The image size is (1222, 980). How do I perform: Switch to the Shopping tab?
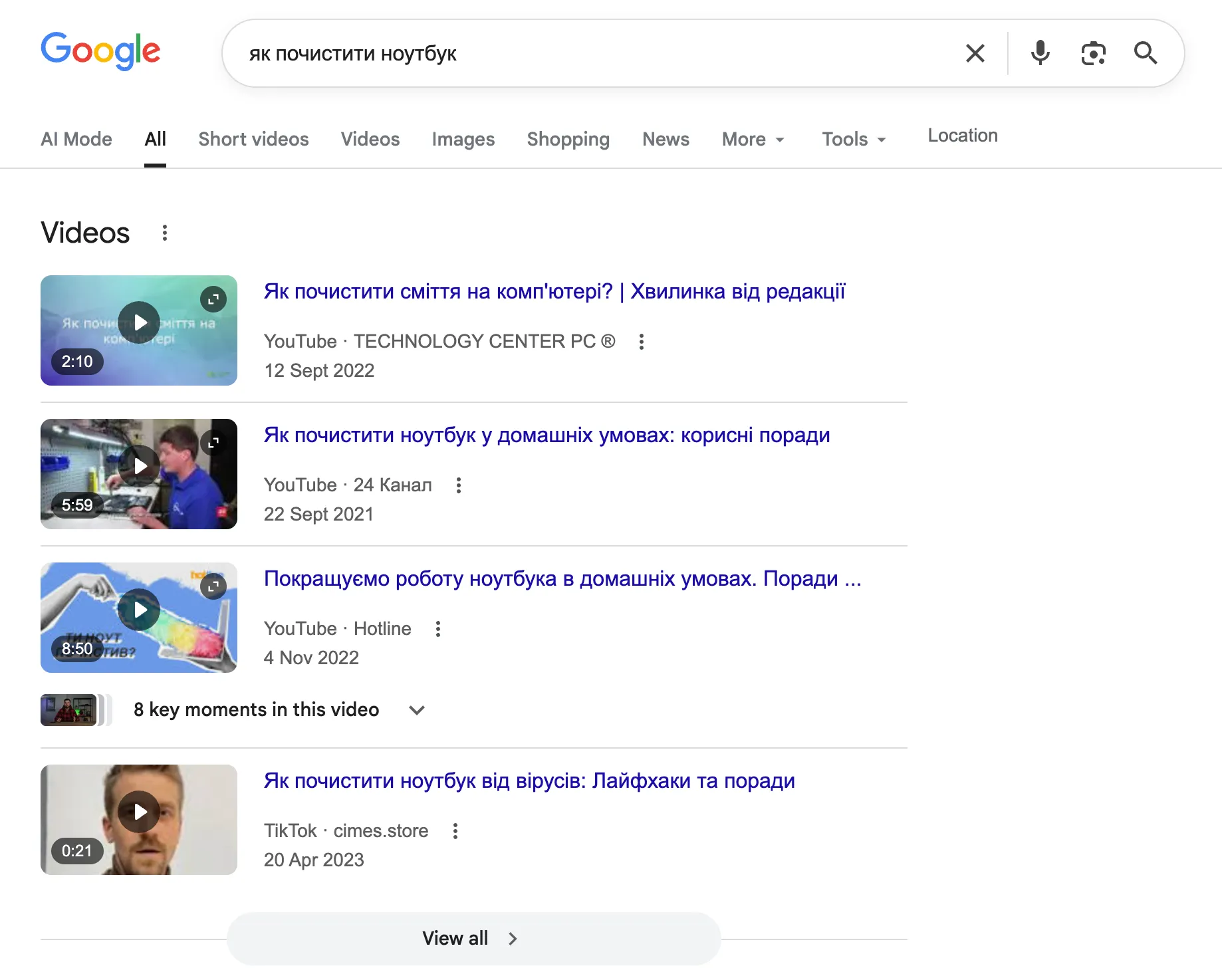(568, 139)
